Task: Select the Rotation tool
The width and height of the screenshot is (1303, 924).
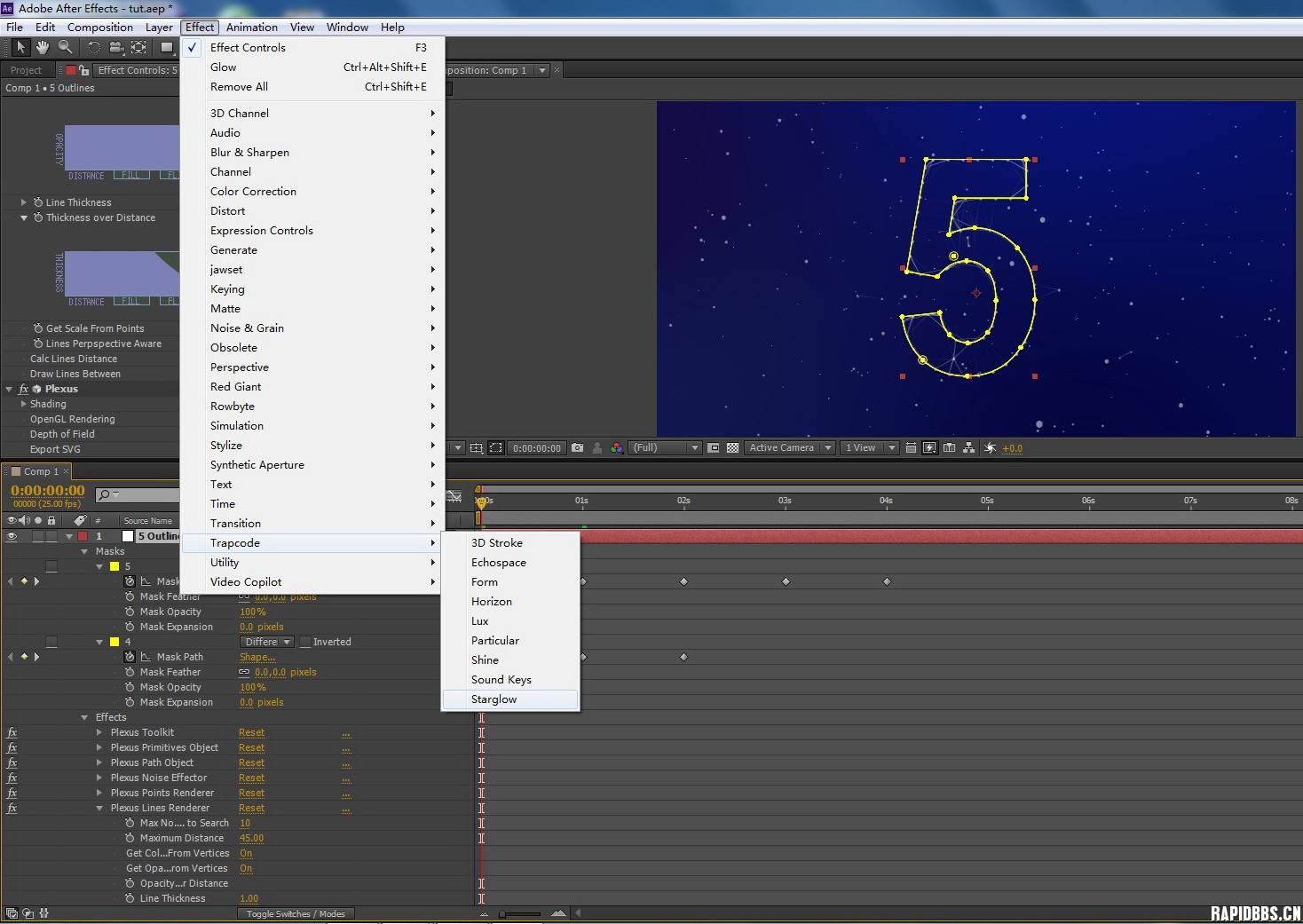Action: [x=93, y=47]
